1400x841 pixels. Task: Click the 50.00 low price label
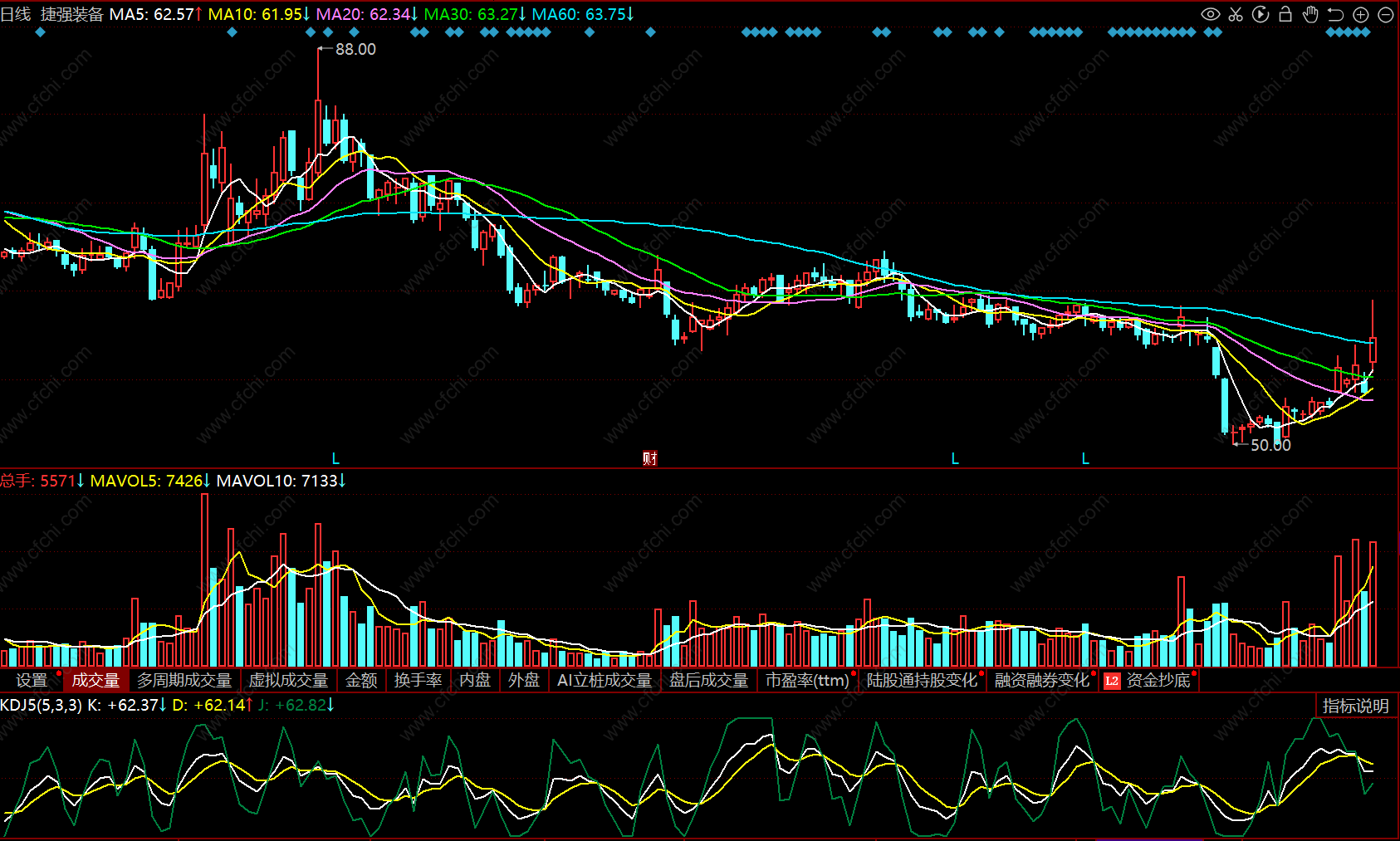click(x=1270, y=445)
